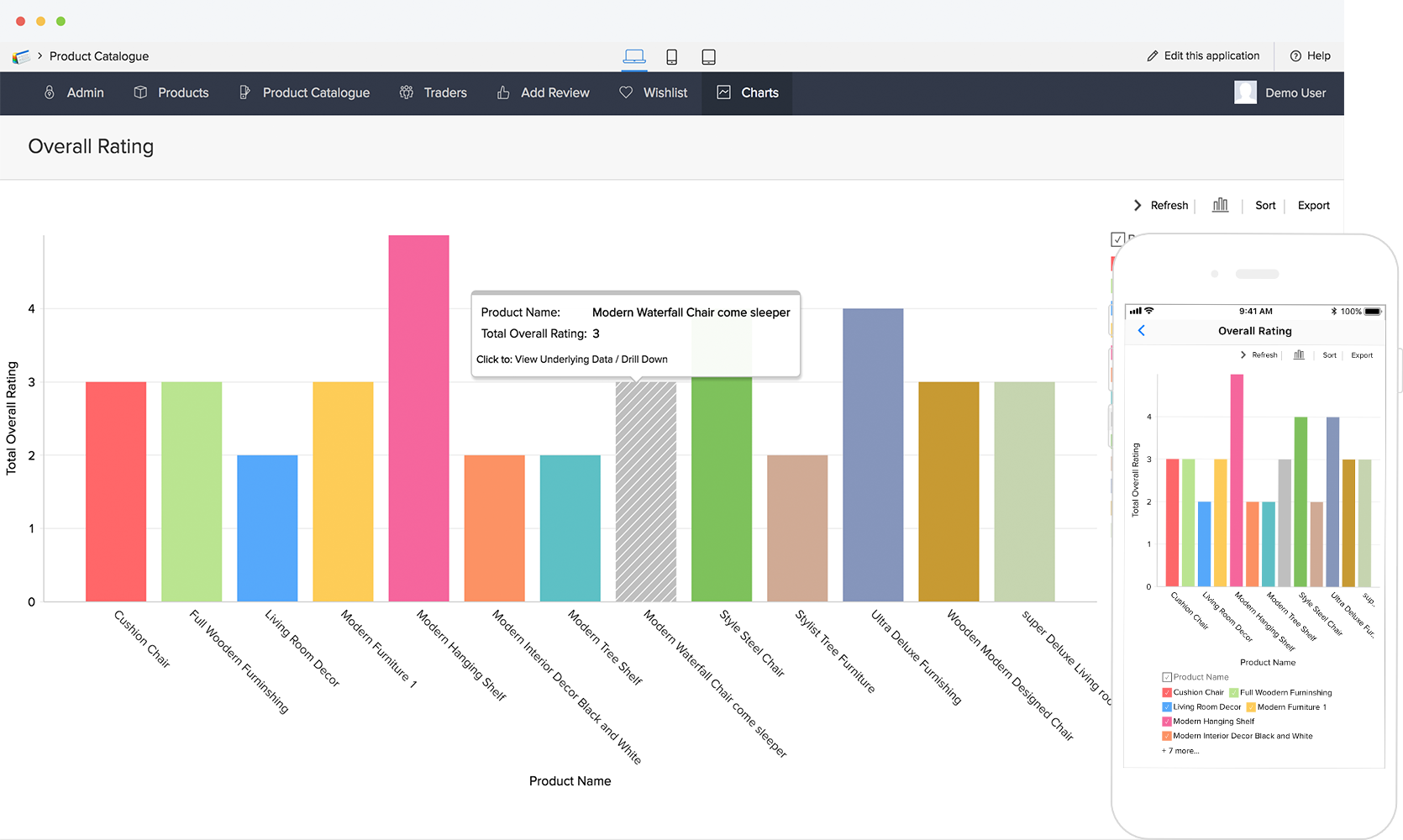Click Edit this application
Image resolution: width=1403 pixels, height=840 pixels.
pyautogui.click(x=1203, y=56)
